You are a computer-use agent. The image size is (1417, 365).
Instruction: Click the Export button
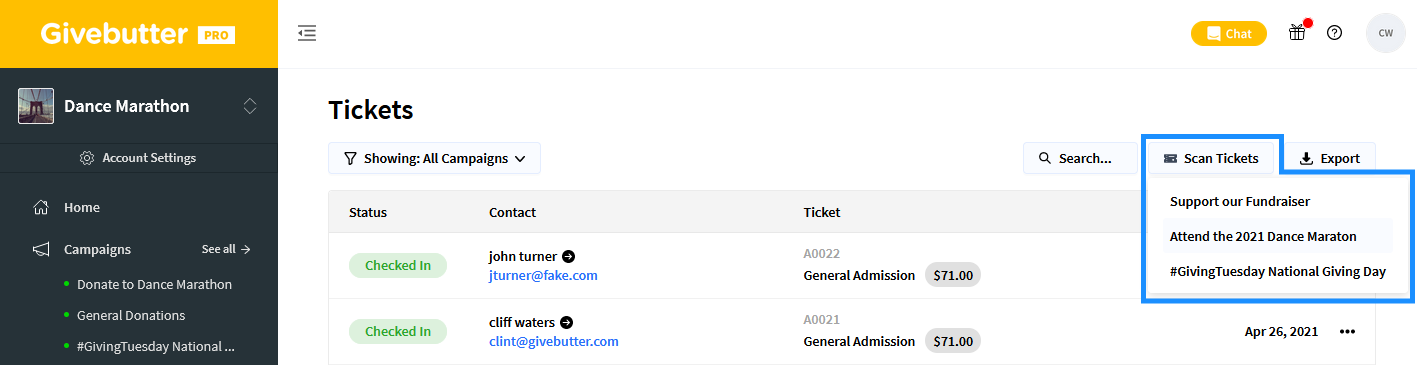pyautogui.click(x=1329, y=158)
